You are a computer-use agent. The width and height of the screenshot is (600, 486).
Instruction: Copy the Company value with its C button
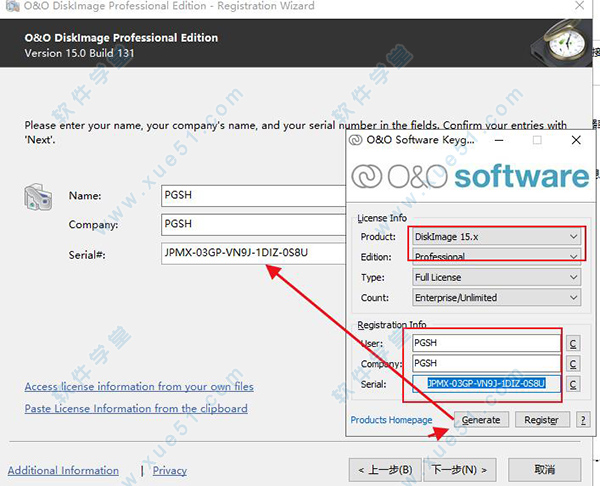pyautogui.click(x=573, y=364)
